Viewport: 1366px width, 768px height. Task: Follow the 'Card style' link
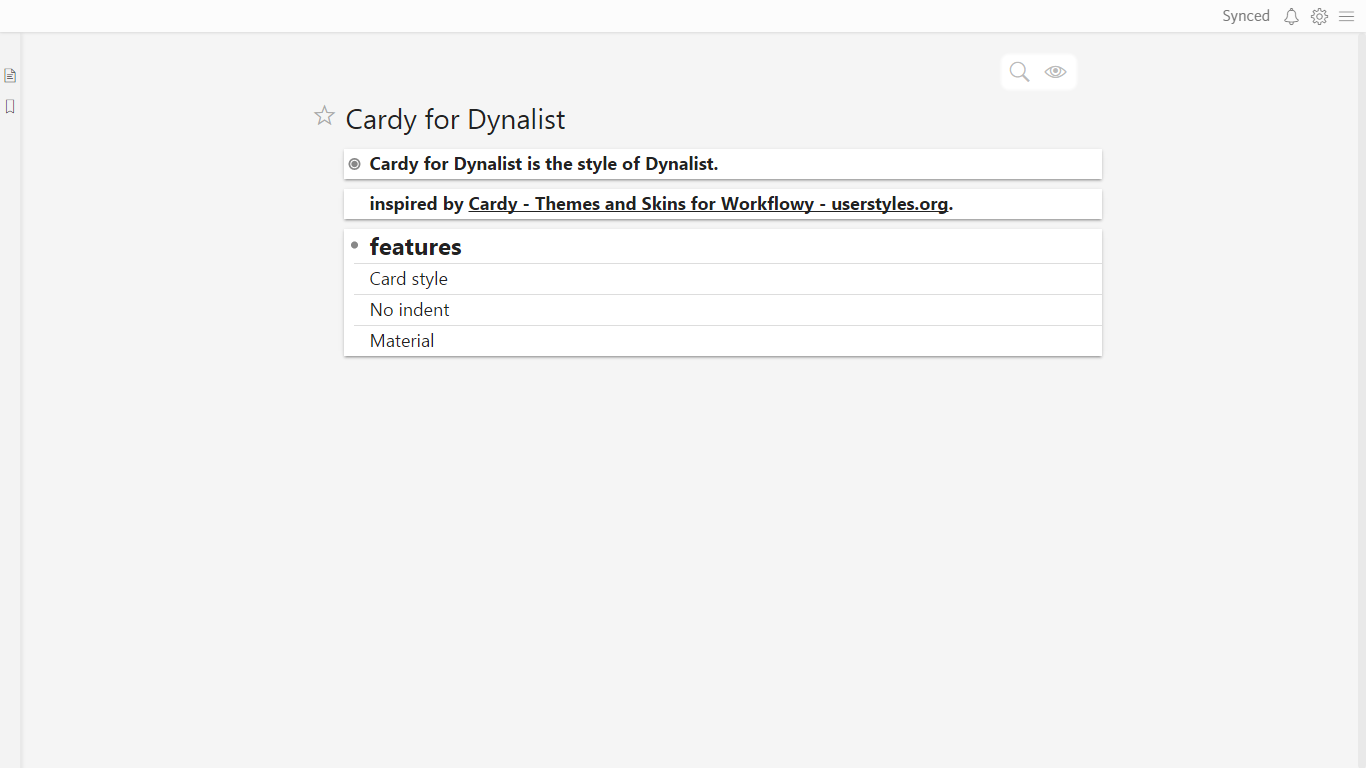(x=408, y=278)
